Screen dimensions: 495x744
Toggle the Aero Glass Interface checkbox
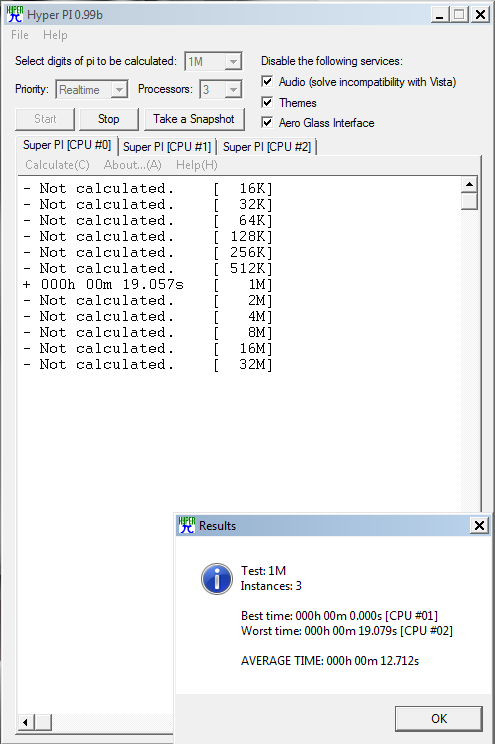[267, 122]
